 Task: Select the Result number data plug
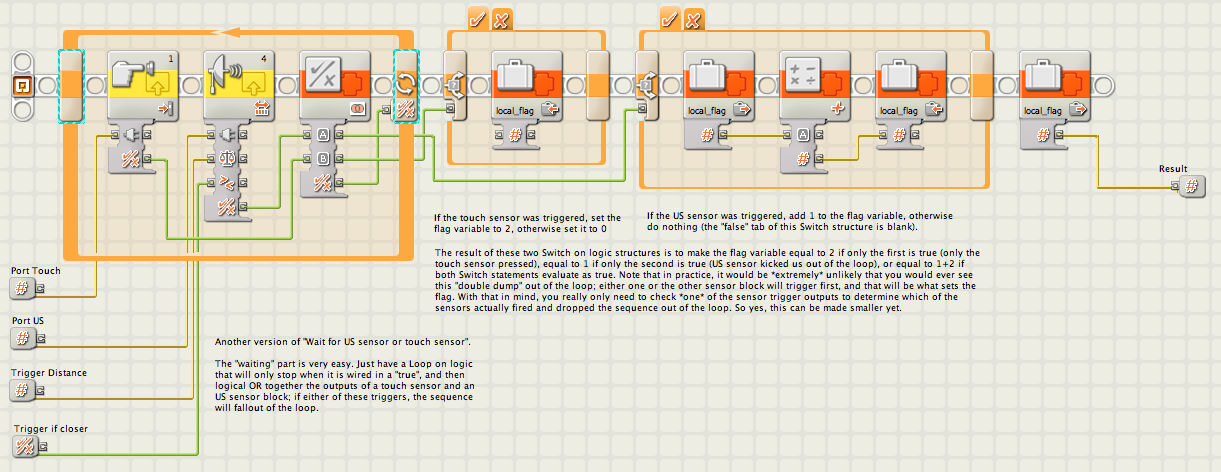tap(1192, 186)
